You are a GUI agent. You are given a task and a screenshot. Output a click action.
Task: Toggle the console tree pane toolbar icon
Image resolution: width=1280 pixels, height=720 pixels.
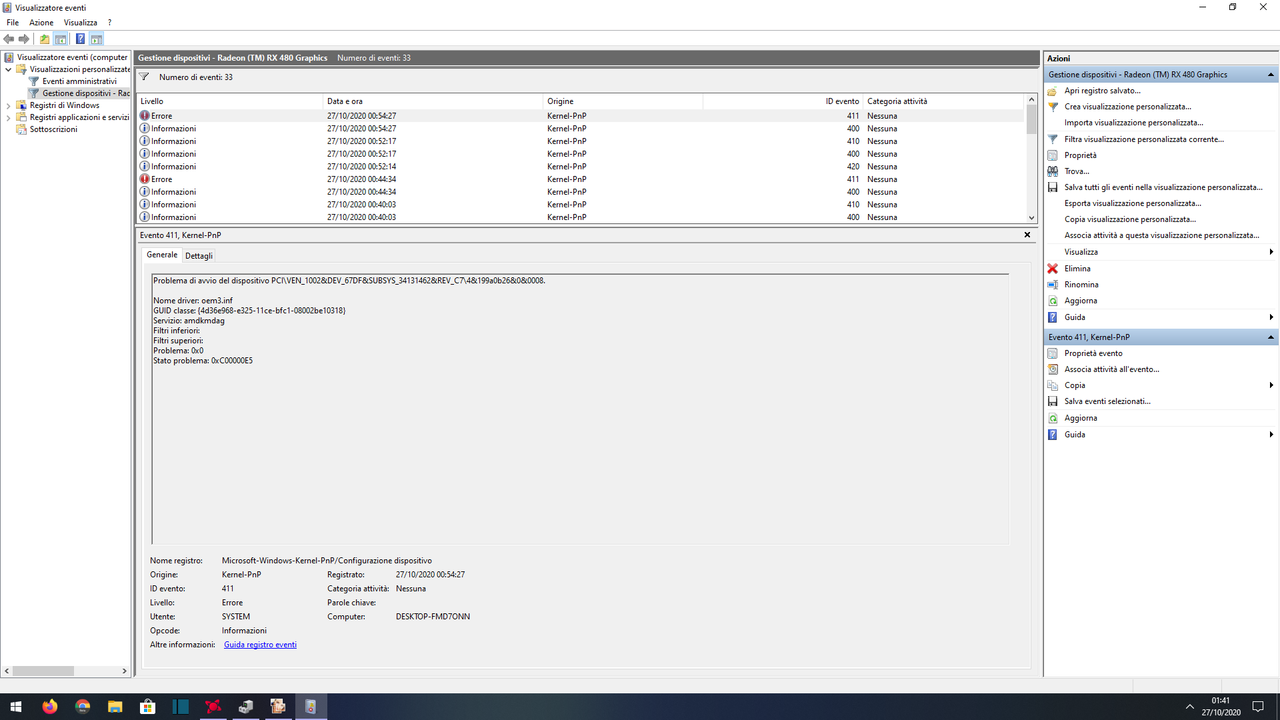point(60,39)
